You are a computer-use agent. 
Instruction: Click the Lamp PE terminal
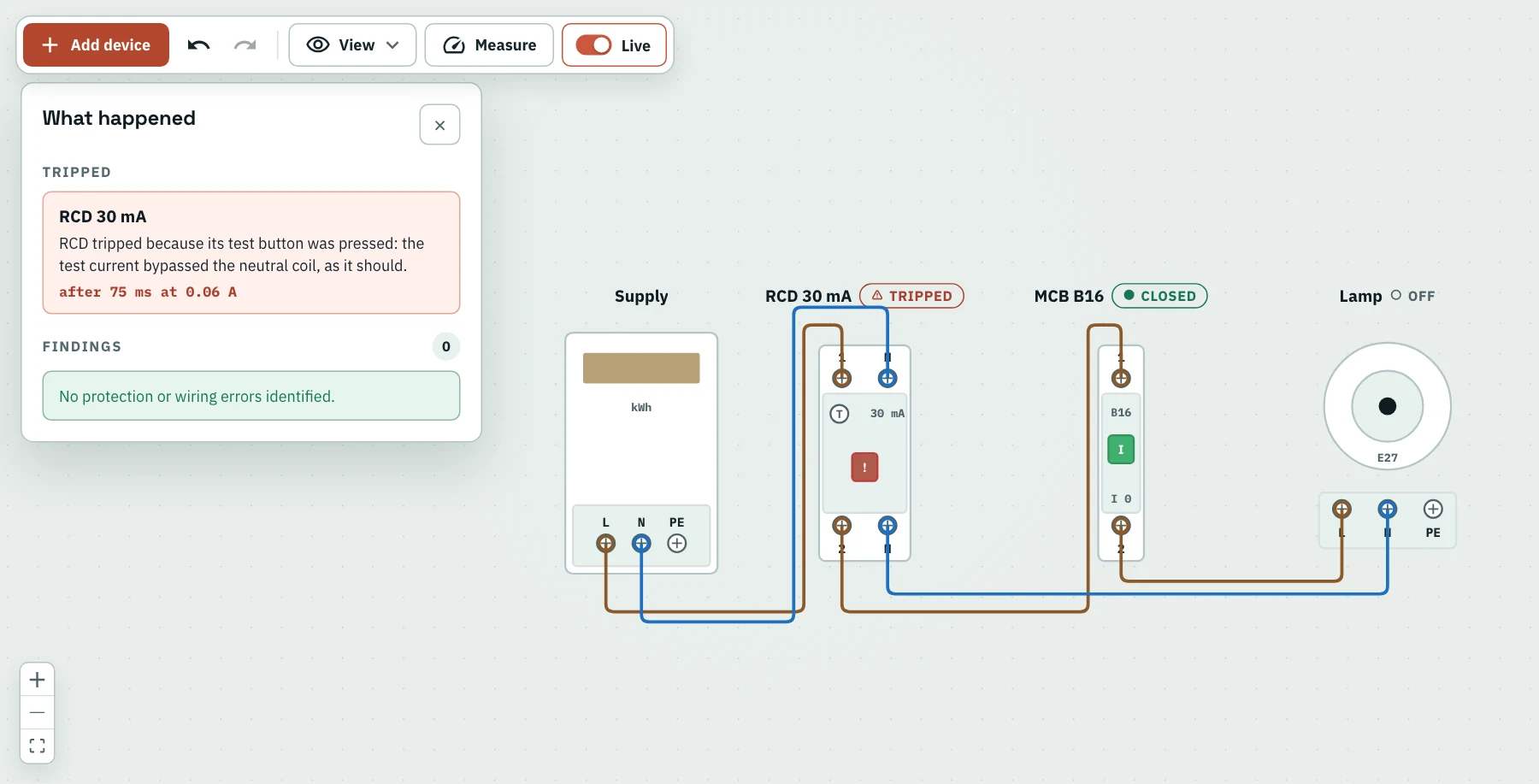(x=1433, y=510)
